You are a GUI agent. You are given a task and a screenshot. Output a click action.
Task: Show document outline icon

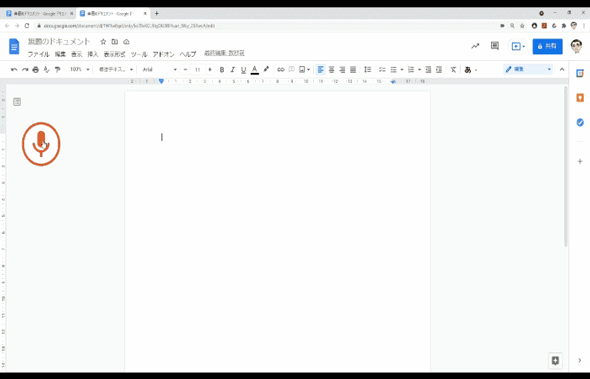[x=17, y=102]
